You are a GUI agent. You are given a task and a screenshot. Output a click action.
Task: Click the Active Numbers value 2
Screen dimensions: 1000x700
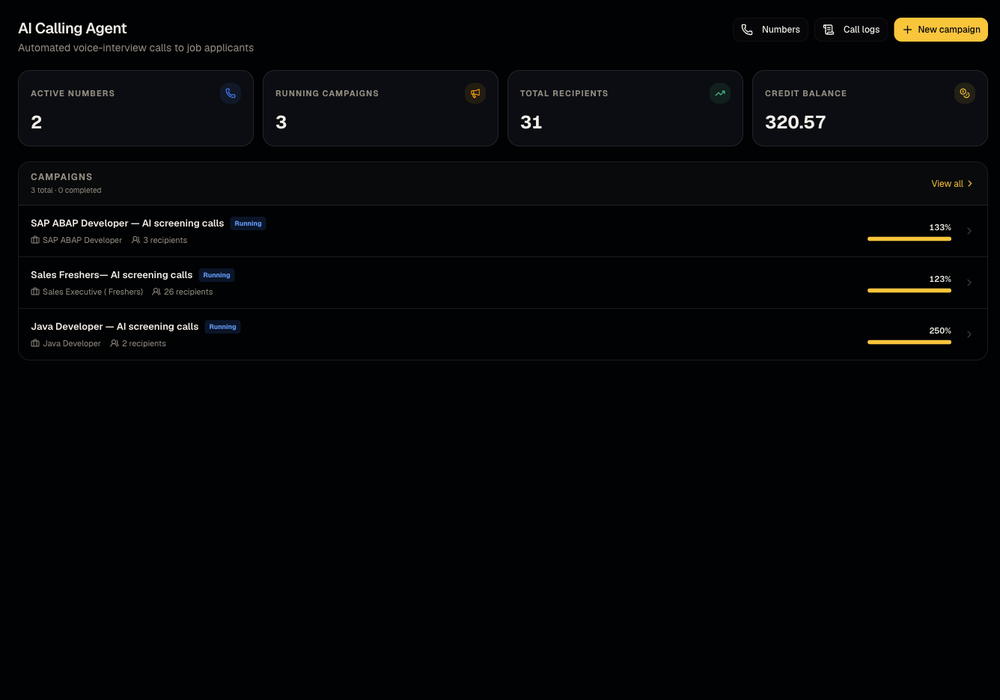coord(36,122)
